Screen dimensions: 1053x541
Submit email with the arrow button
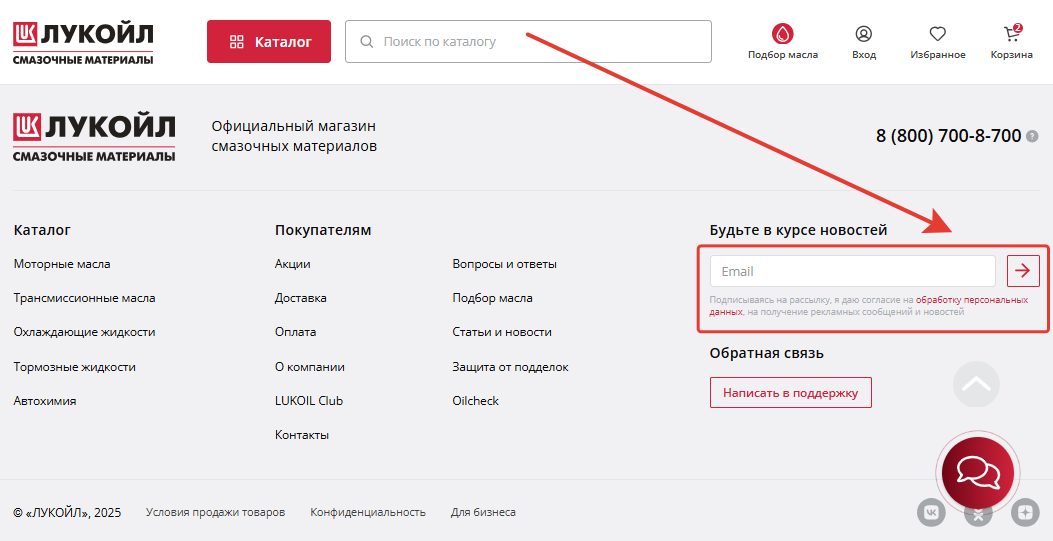[1023, 271]
